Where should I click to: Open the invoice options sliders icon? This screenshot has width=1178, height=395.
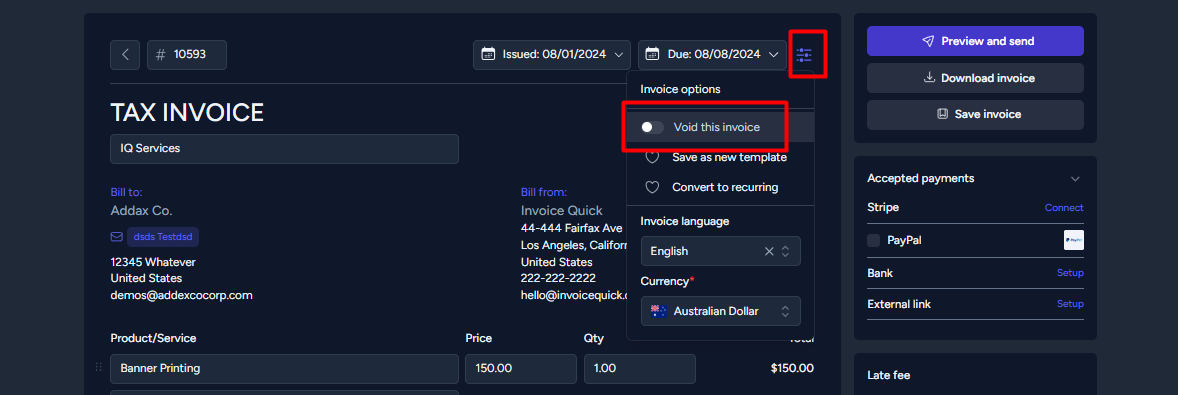(x=804, y=55)
